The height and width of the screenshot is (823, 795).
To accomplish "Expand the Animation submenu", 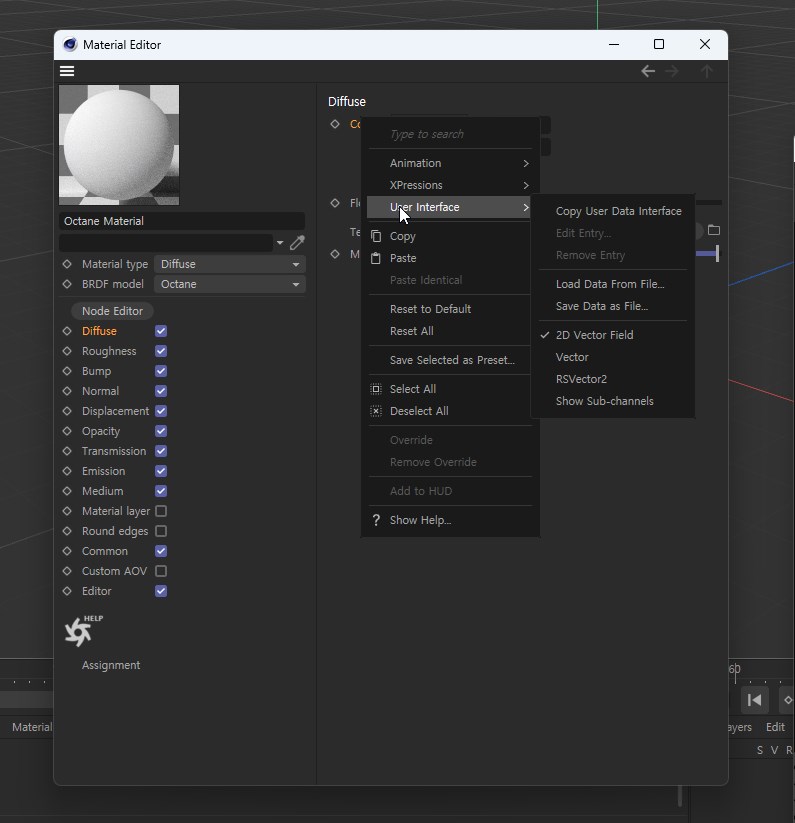I will click(x=450, y=163).
